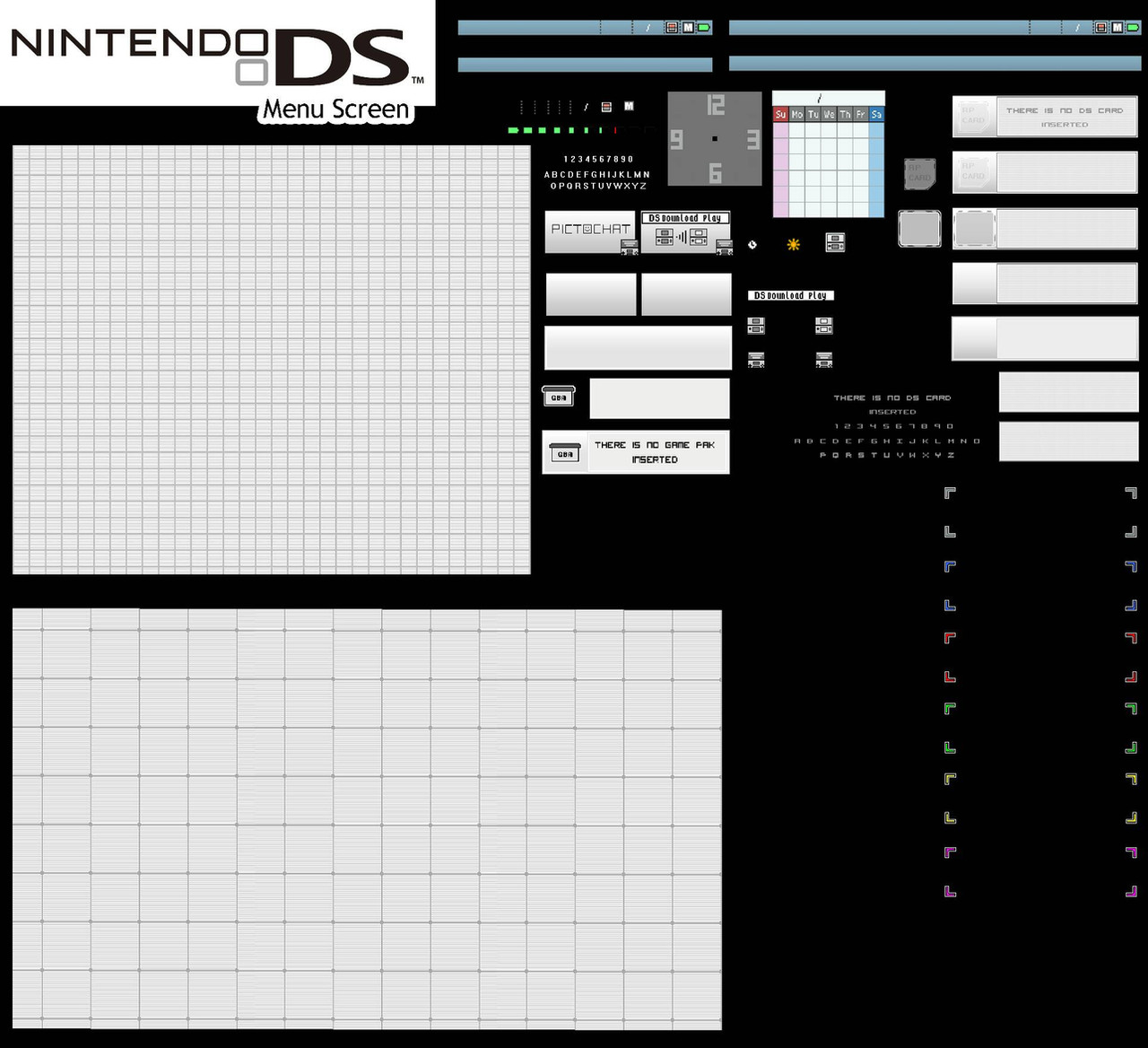
Task: Click the 6 on the clock face
Action: pos(715,172)
